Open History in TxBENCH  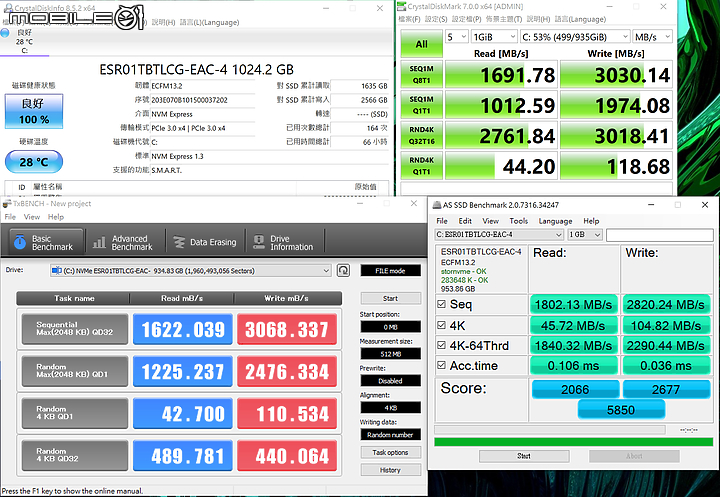(390, 470)
